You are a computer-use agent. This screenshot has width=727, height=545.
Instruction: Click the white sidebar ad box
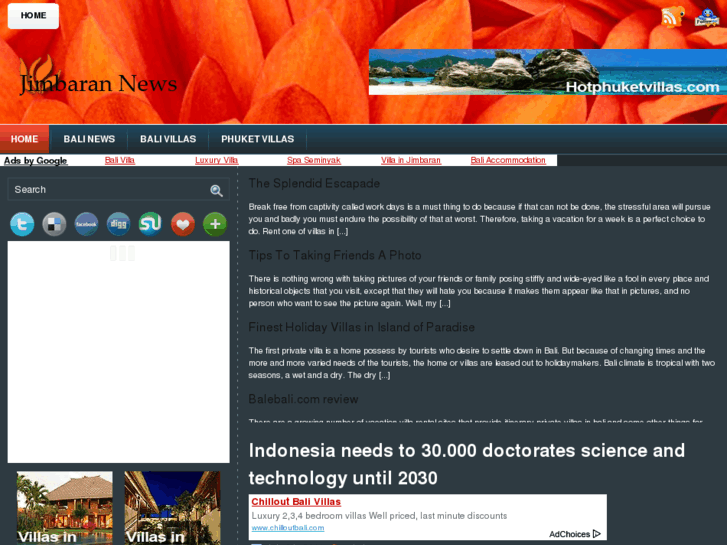click(x=119, y=352)
